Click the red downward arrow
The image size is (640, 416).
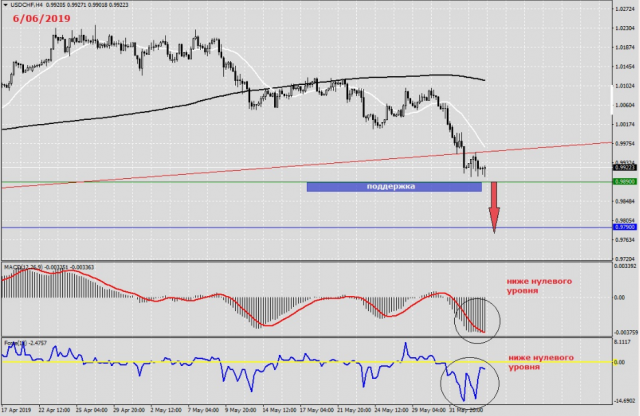click(x=493, y=208)
